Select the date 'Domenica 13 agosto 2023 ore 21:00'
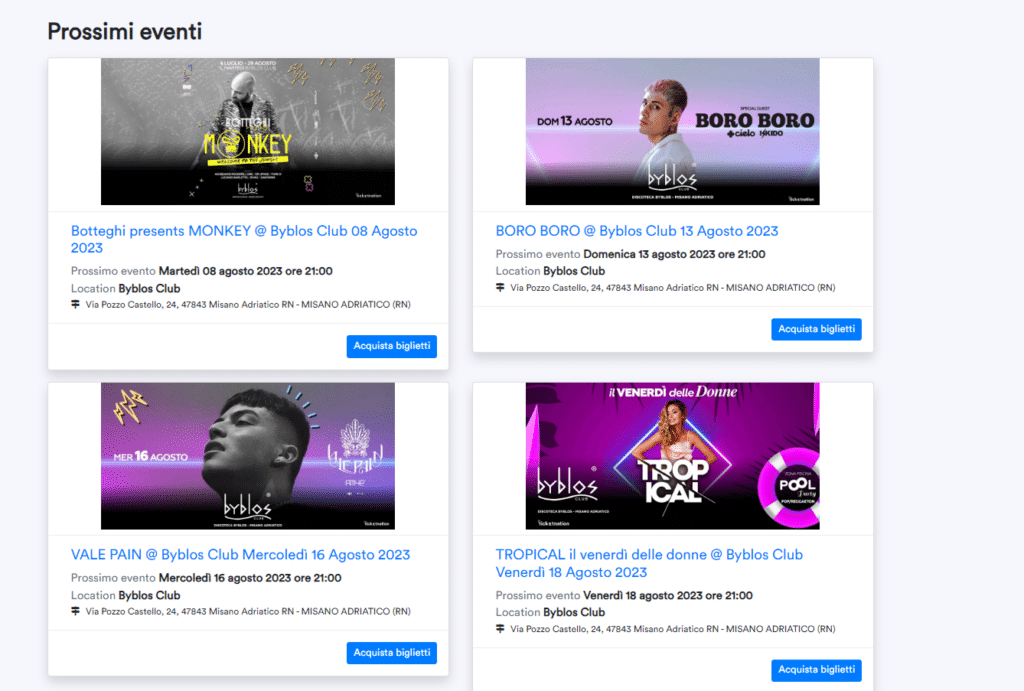1024x691 pixels. 674,254
